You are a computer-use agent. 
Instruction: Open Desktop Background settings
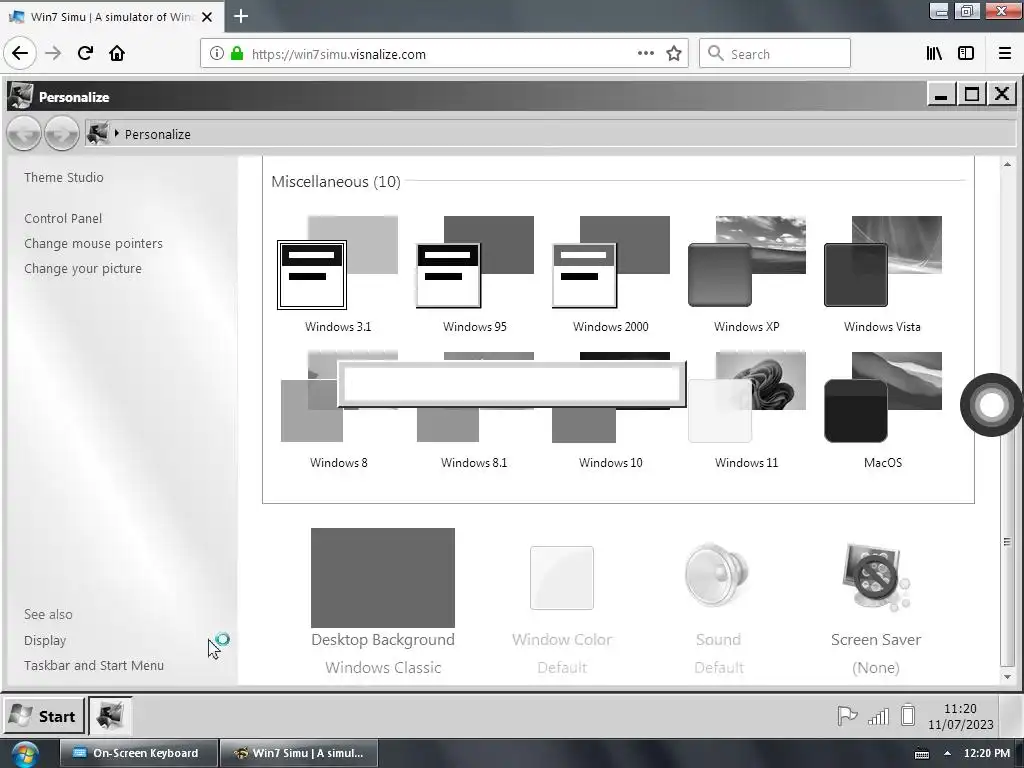point(383,577)
